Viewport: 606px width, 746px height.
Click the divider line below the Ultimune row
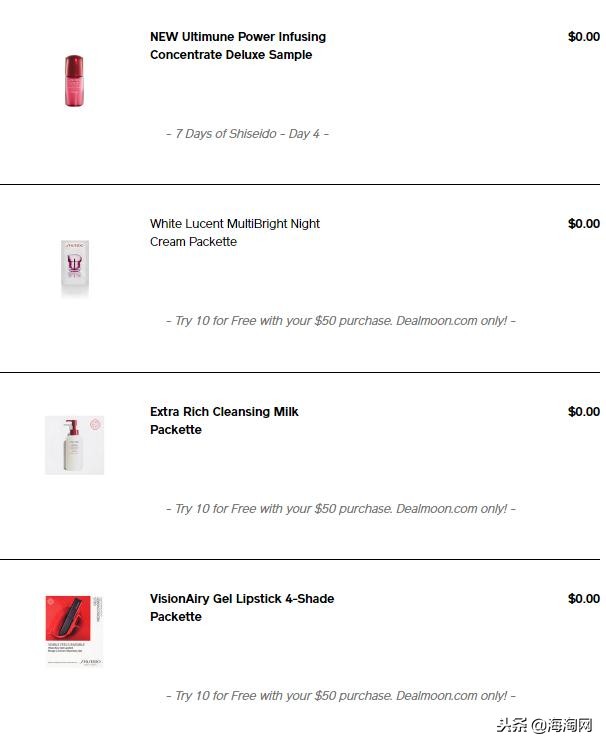click(300, 184)
